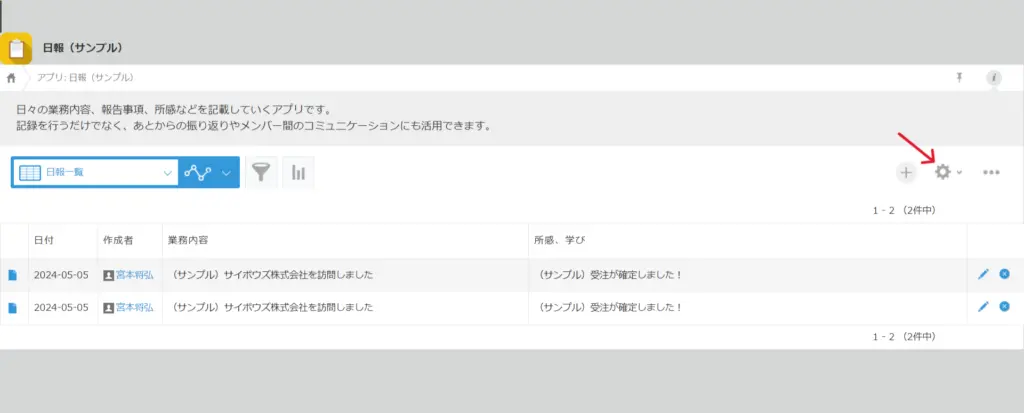This screenshot has height=413, width=1024.
Task: Open the bar chart aggregate icon
Action: [298, 172]
